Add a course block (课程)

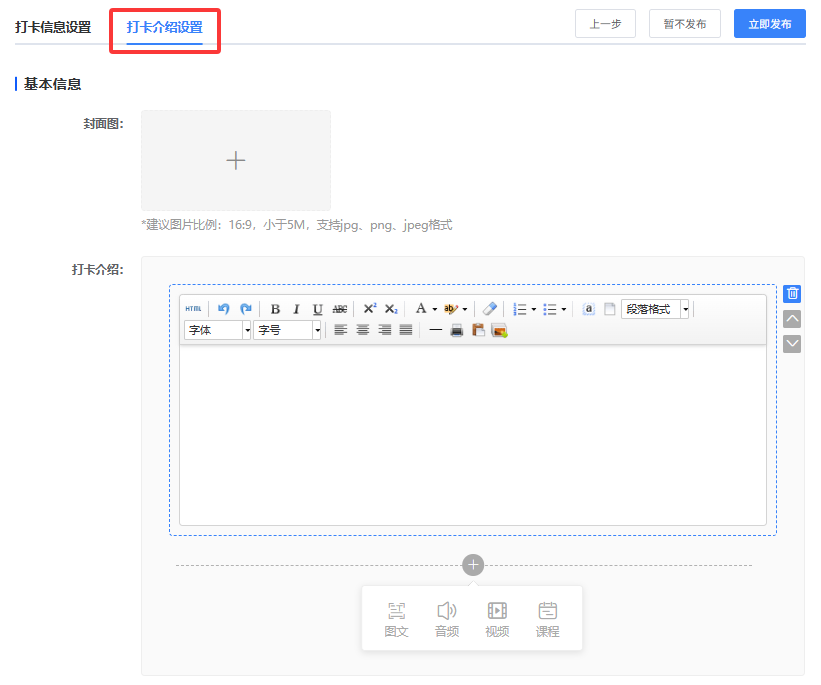[547, 619]
